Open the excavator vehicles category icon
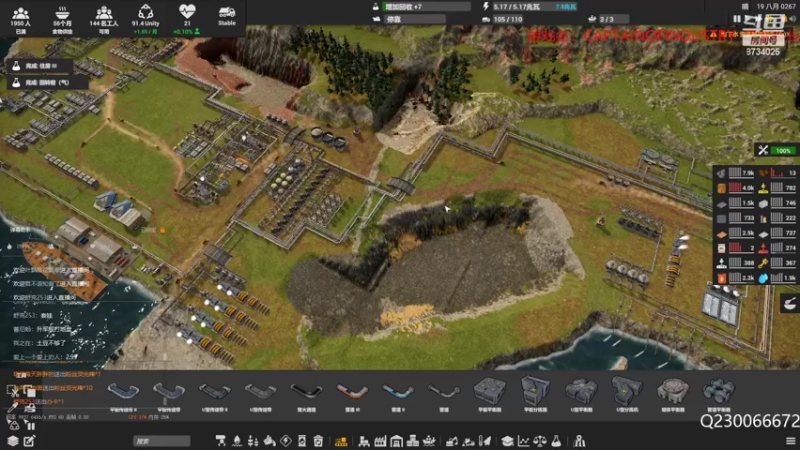The height and width of the screenshot is (450, 800). pos(452,441)
